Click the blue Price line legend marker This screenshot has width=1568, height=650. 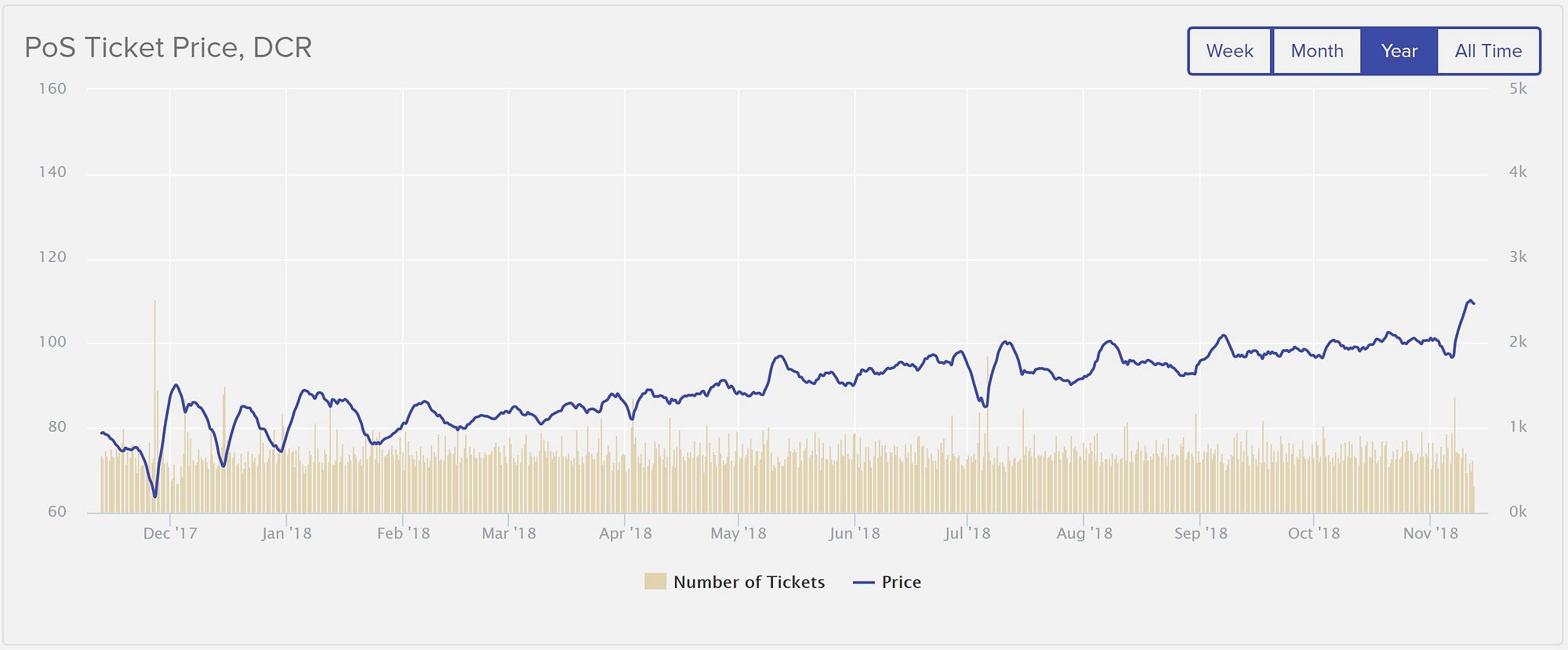click(x=863, y=583)
